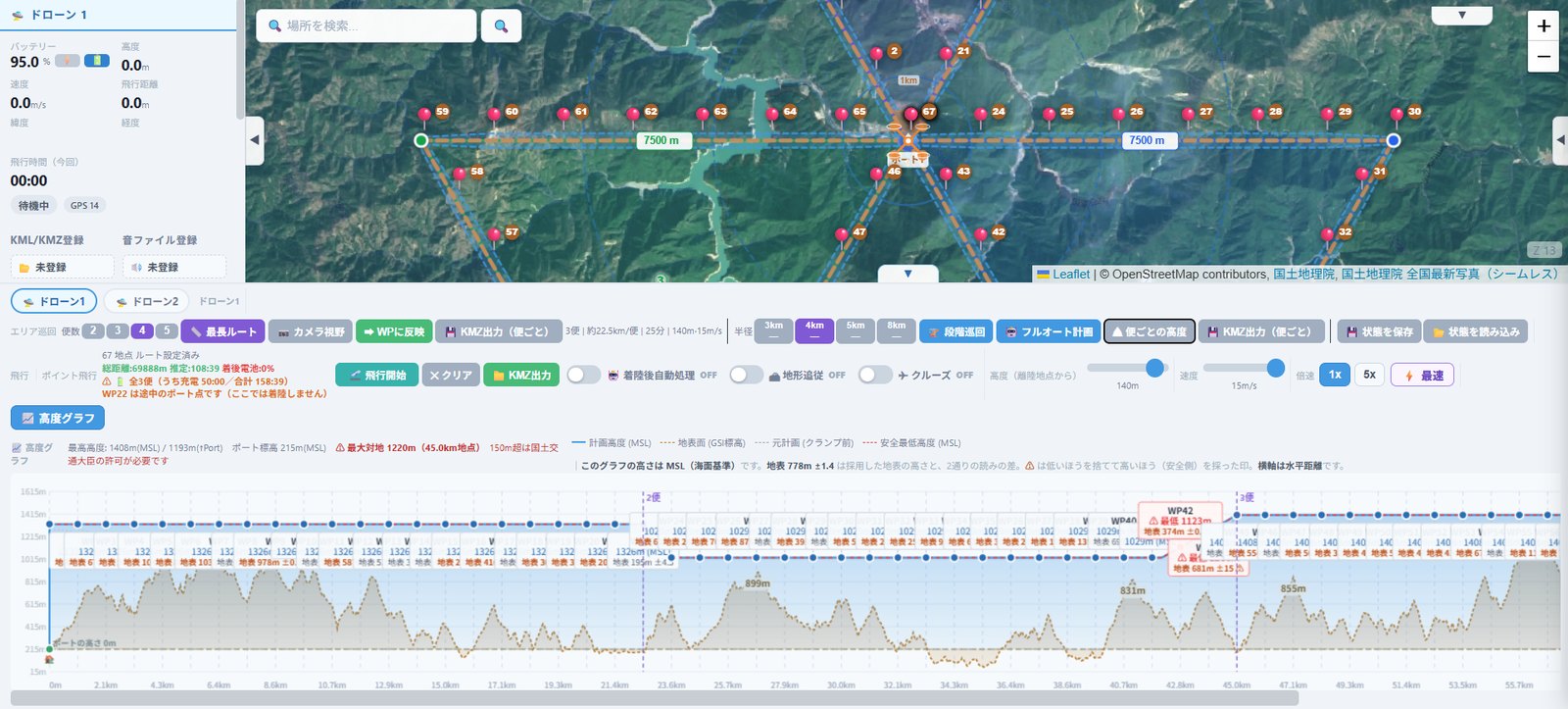This screenshot has height=709, width=1568.
Task: Click 段階巡回 button
Action: point(955,331)
